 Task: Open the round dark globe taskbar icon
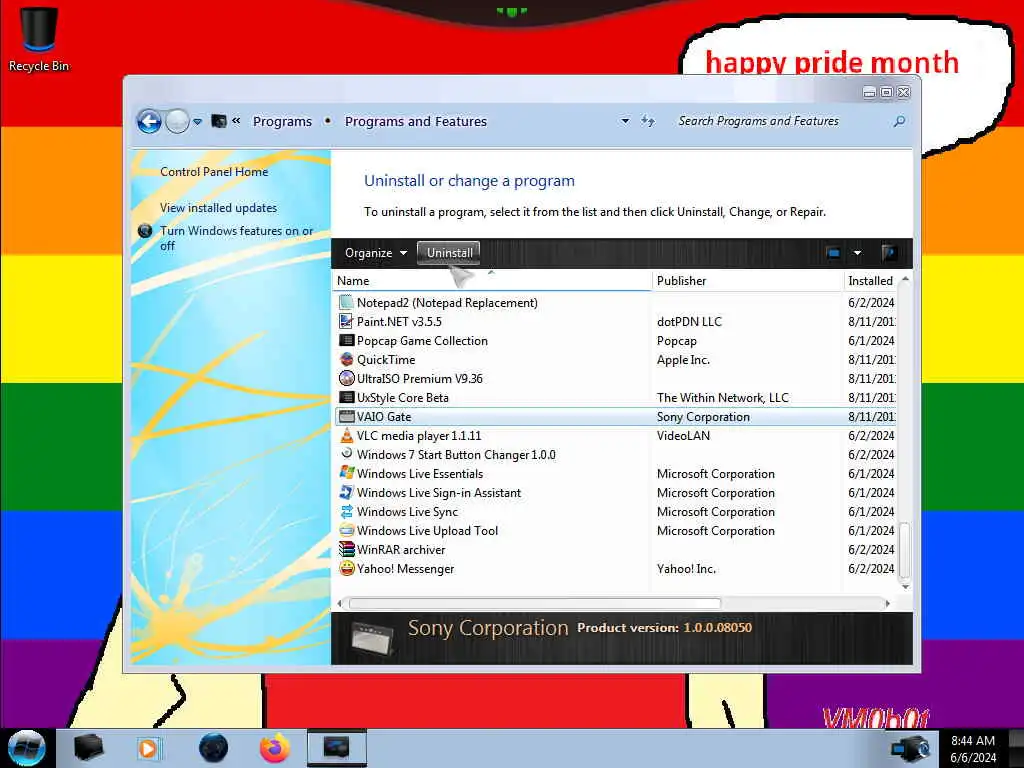[213, 748]
